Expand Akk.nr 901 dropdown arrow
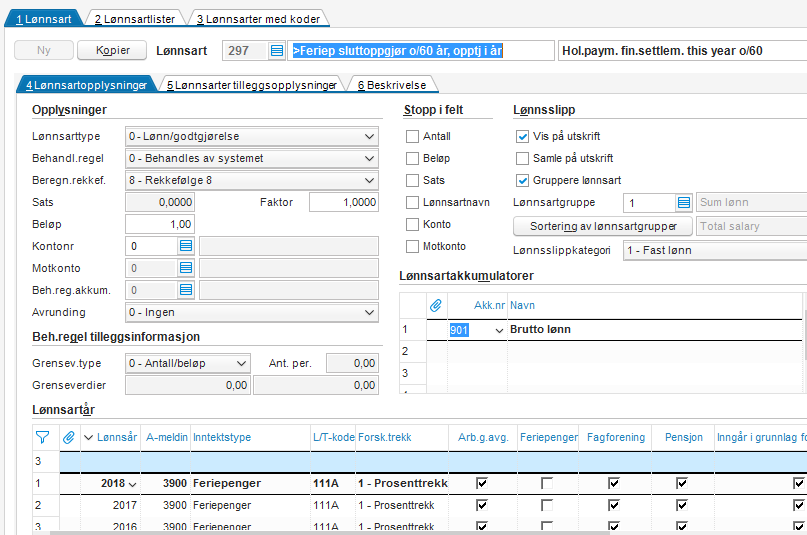 pos(499,330)
